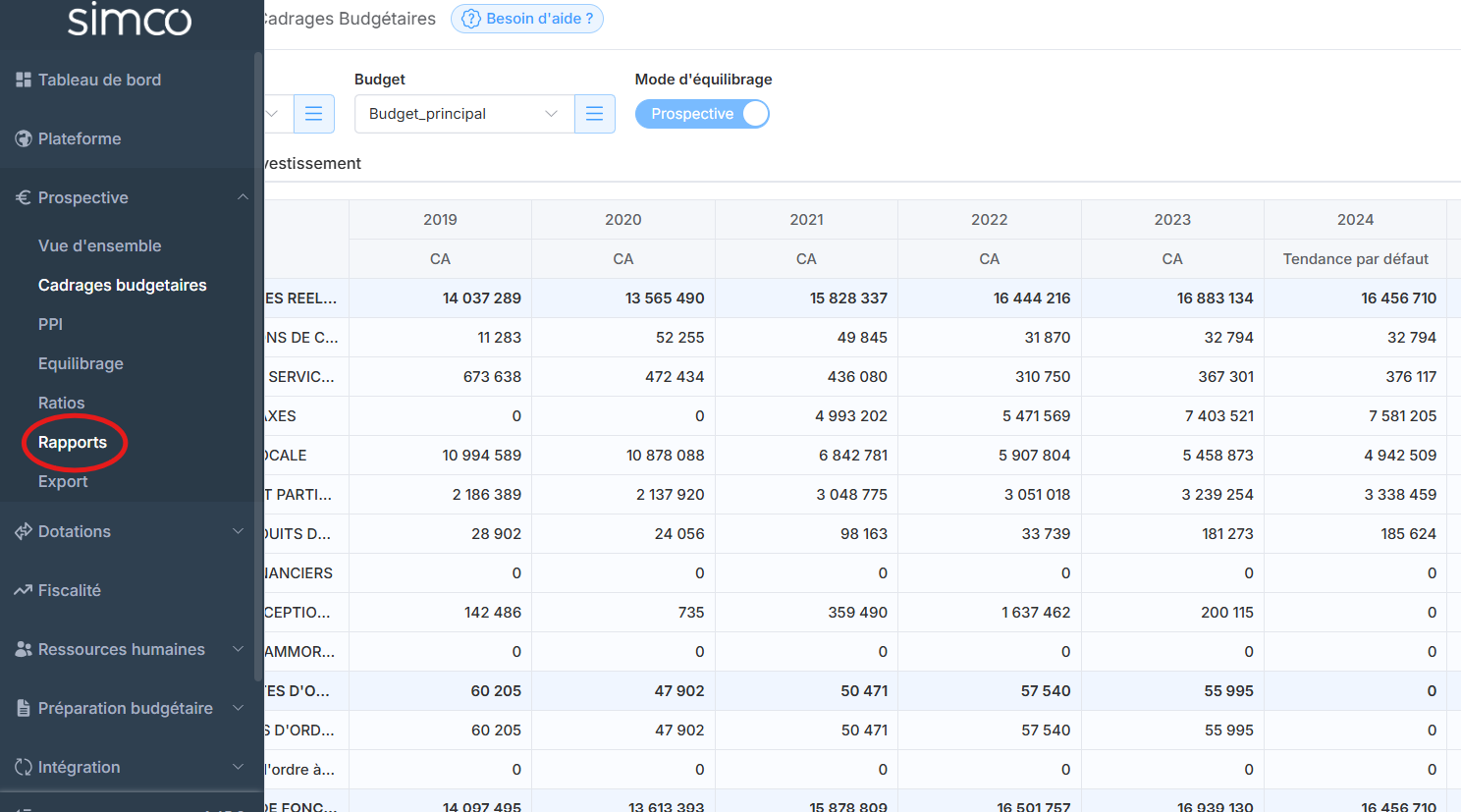Click the Préparation budgétaire document icon
Screen dimensions: 1461x812
pos(24,708)
